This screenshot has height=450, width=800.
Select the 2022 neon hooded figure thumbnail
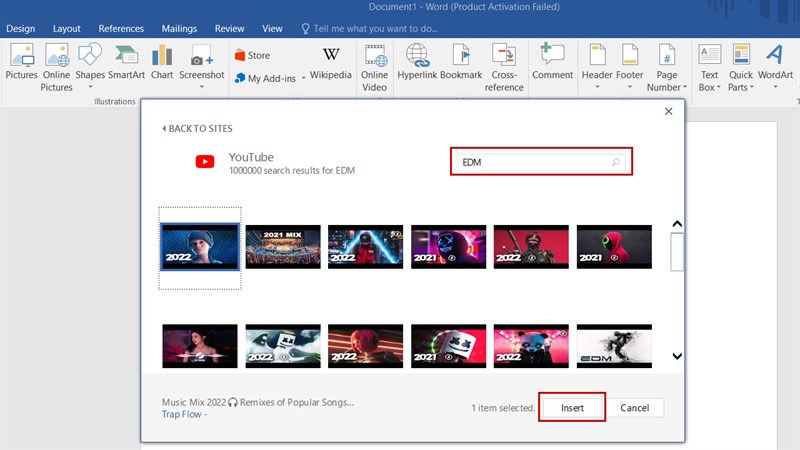coord(365,247)
